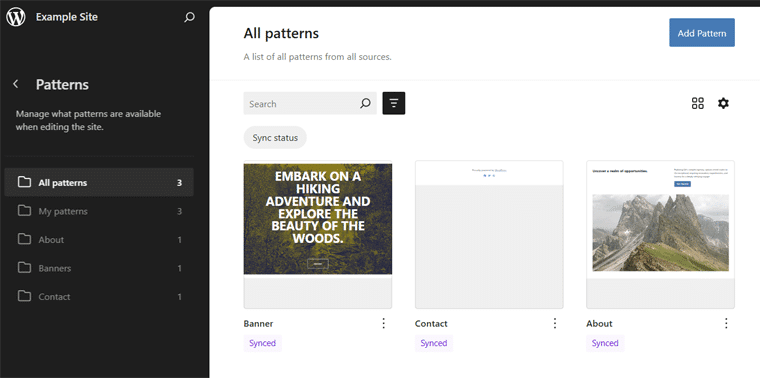This screenshot has height=378, width=760.
Task: Open the Contact patterns category
Action: [99, 296]
